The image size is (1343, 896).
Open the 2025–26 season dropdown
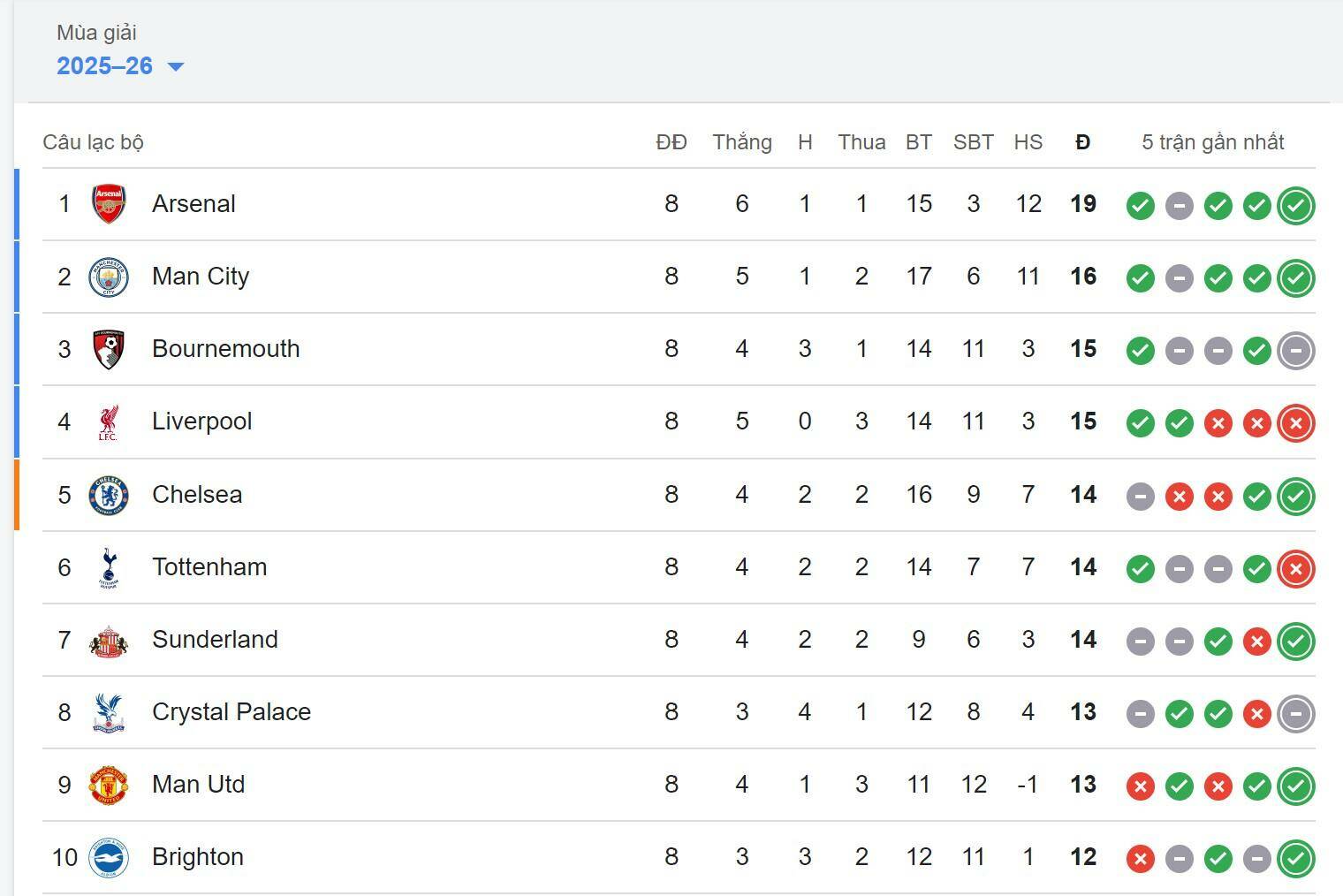tap(105, 66)
